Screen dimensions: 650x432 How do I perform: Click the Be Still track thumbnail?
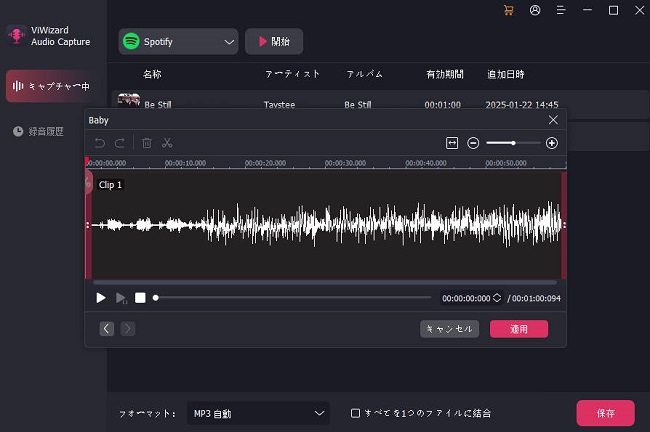129,100
